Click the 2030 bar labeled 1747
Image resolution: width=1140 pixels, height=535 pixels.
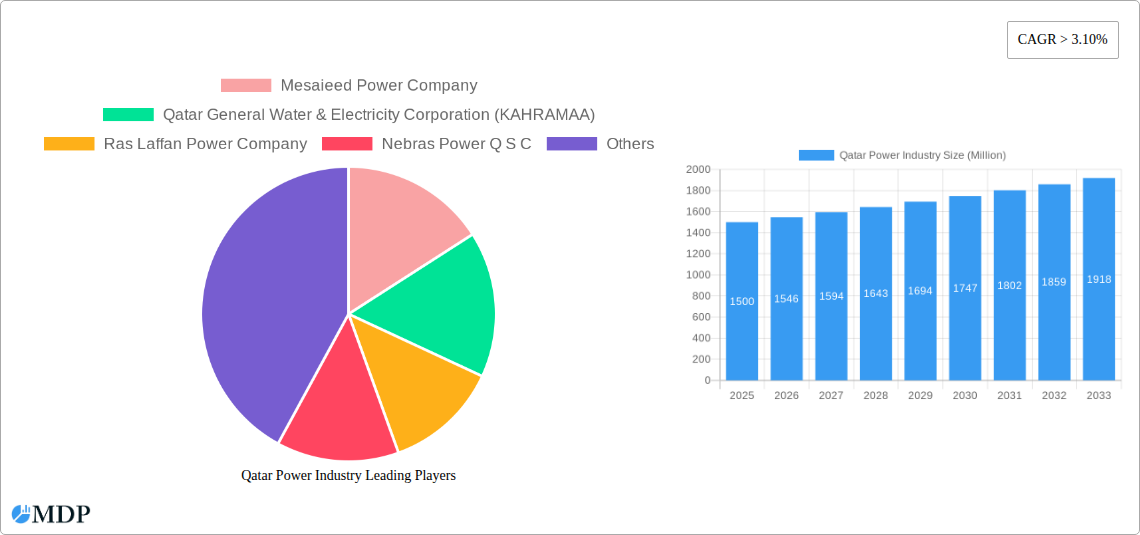point(966,288)
